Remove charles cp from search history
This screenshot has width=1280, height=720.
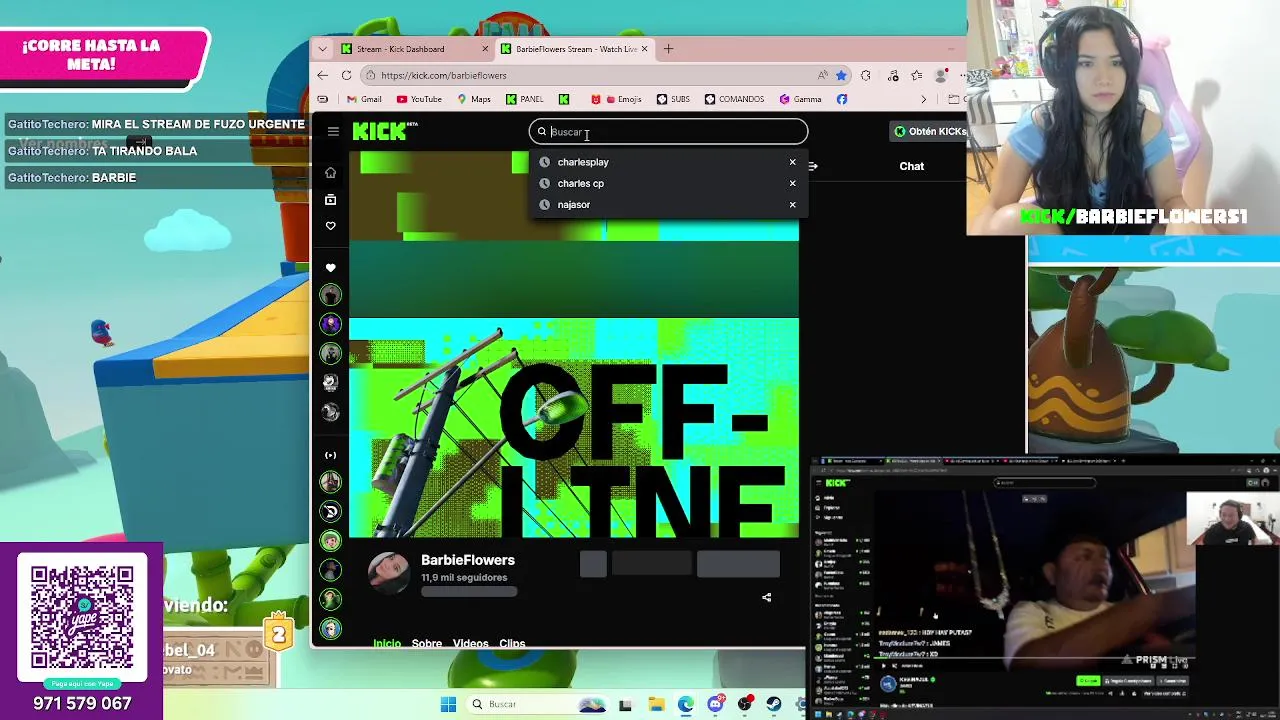point(792,183)
